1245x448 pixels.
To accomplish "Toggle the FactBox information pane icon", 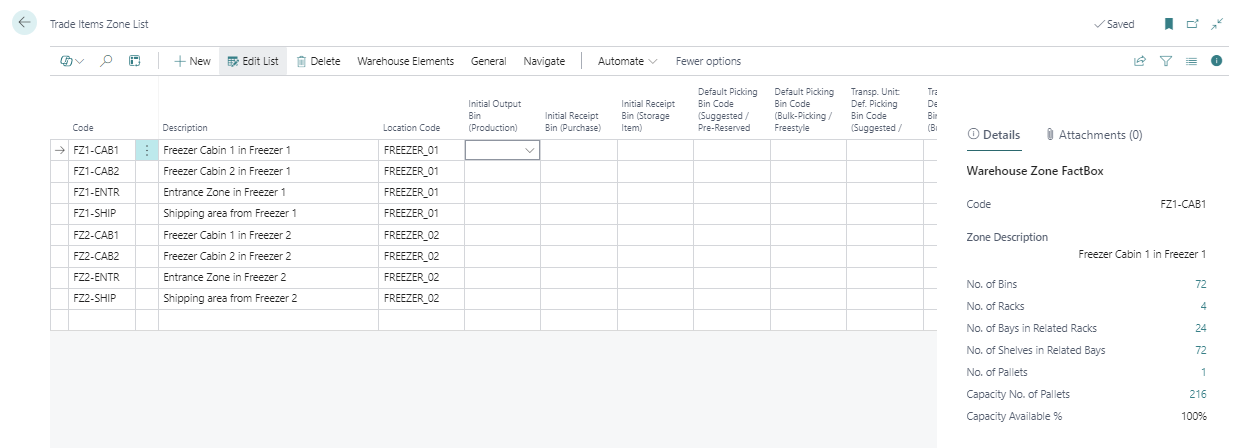I will click(1217, 61).
